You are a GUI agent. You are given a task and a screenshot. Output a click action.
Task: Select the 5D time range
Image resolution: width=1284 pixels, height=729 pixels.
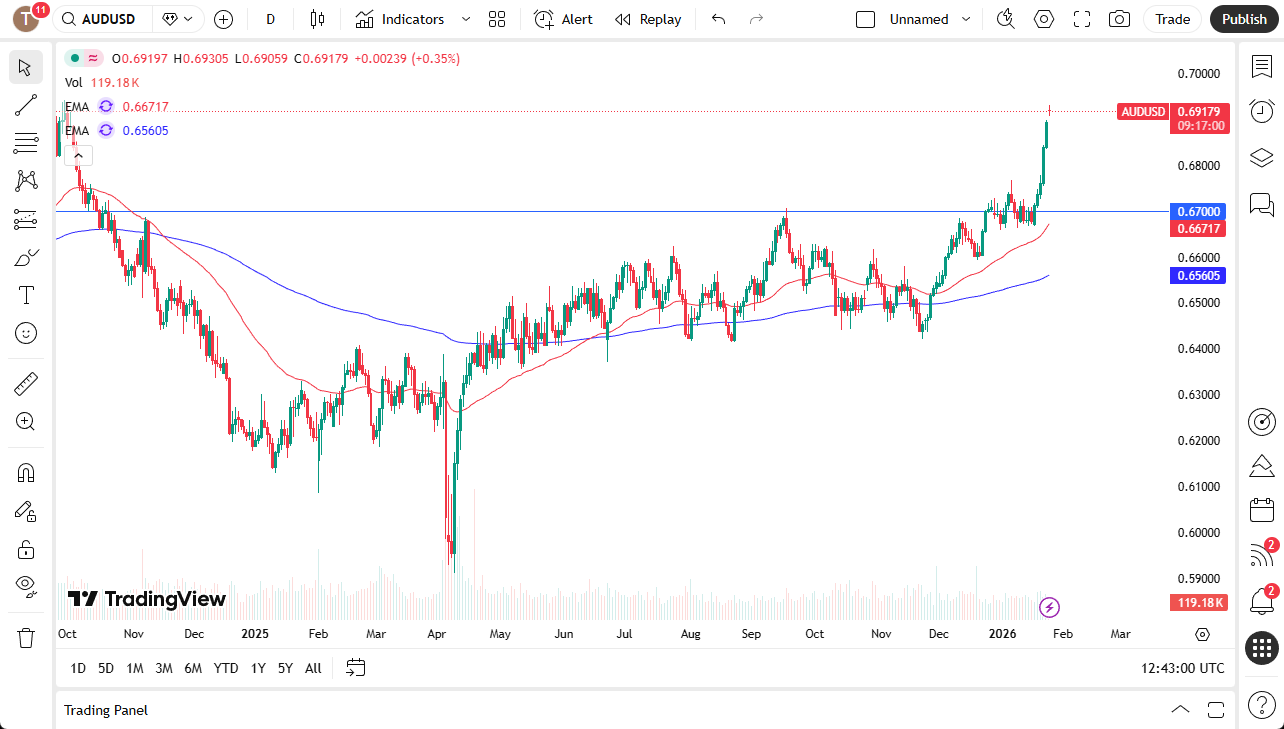pos(106,668)
